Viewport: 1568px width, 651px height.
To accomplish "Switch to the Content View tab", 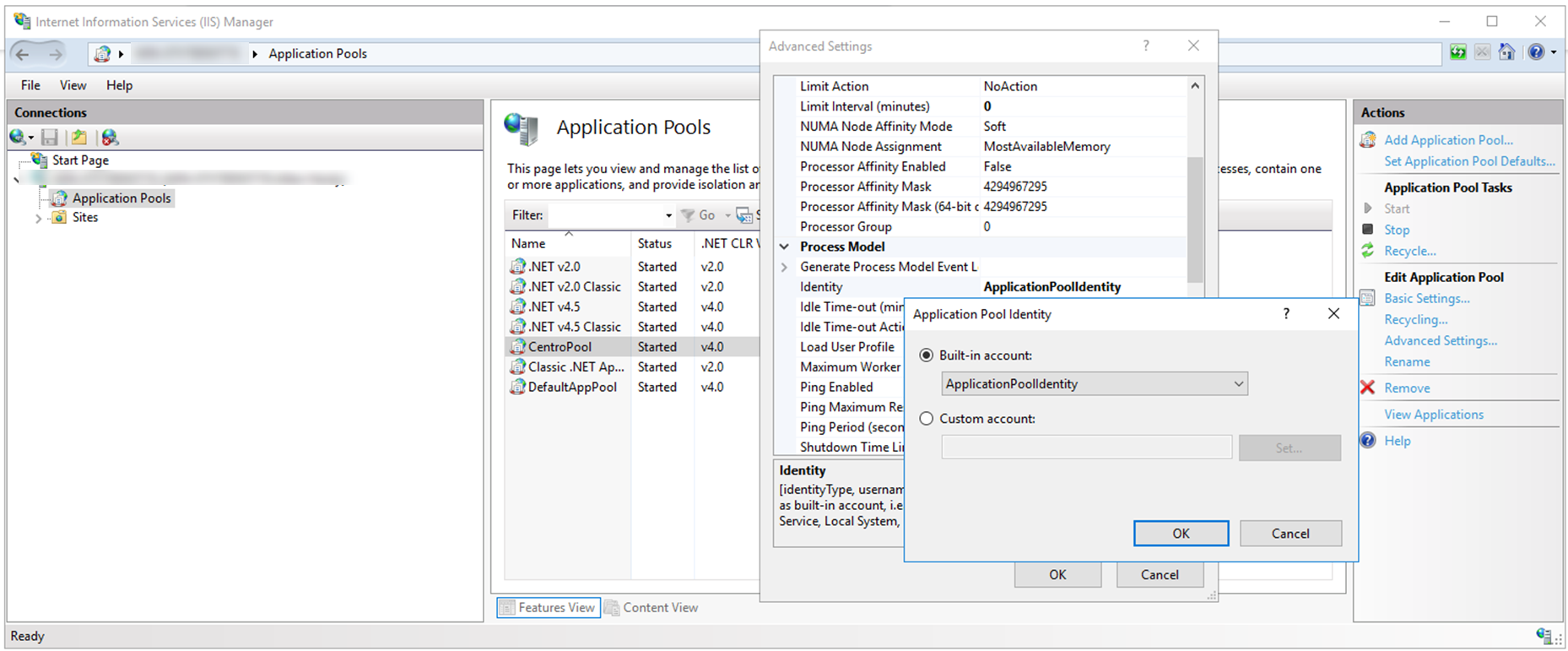I will coord(651,608).
